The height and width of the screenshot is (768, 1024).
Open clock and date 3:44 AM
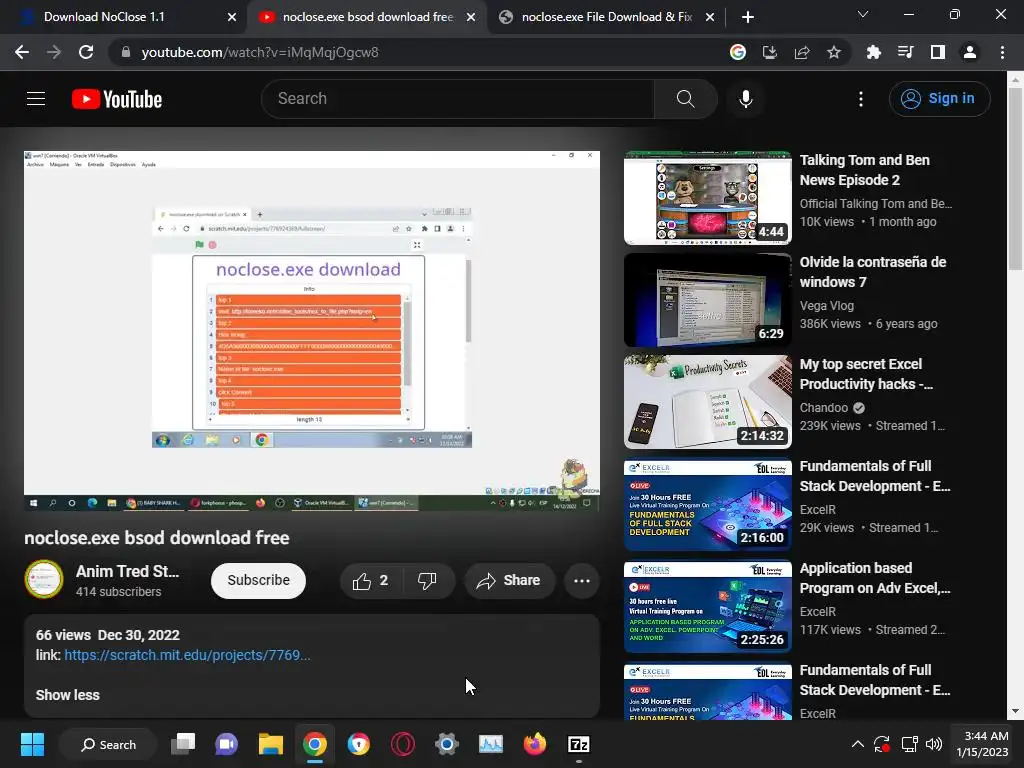click(x=982, y=744)
